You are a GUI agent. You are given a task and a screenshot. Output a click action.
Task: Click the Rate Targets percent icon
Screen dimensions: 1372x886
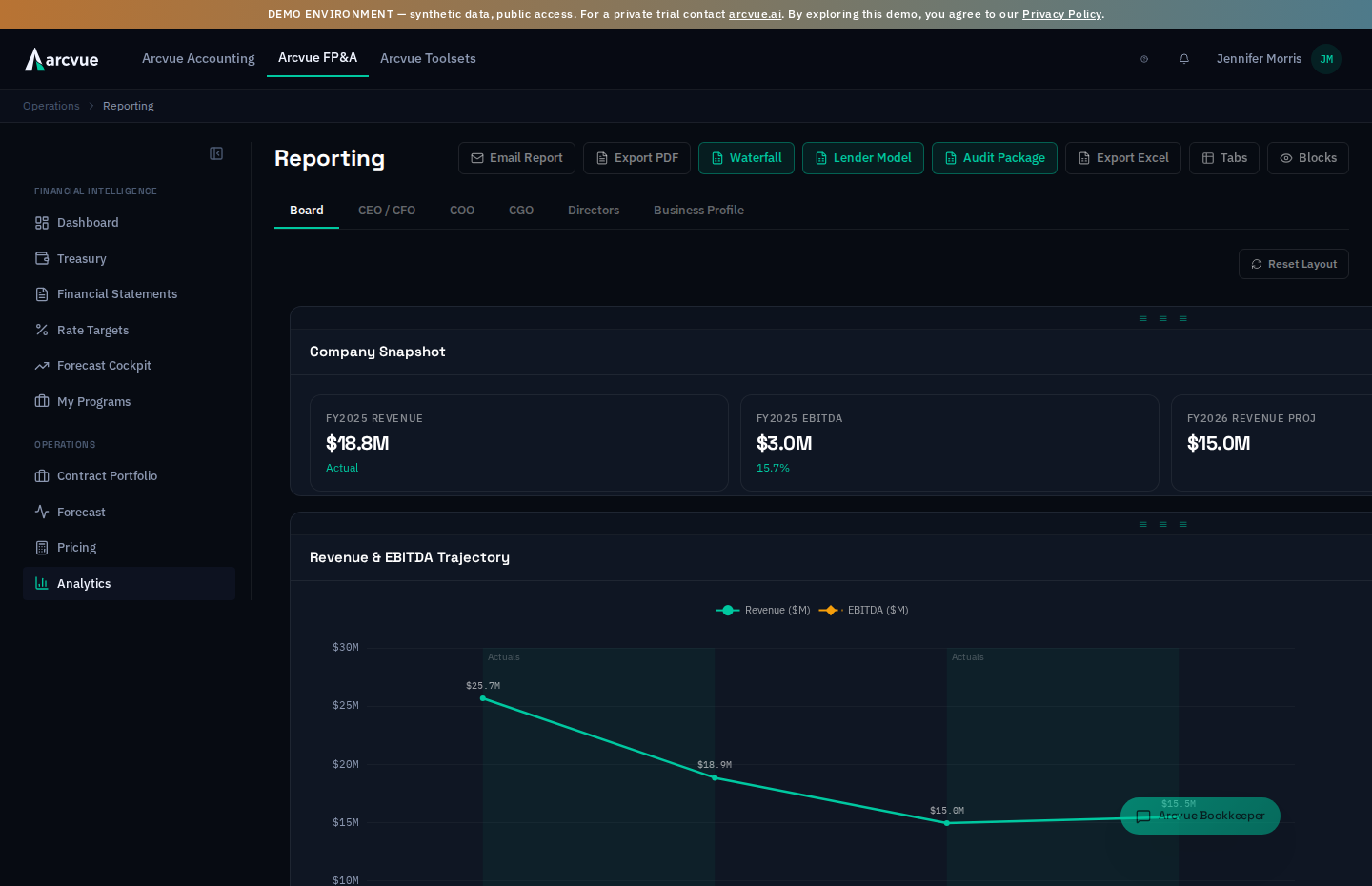[42, 330]
